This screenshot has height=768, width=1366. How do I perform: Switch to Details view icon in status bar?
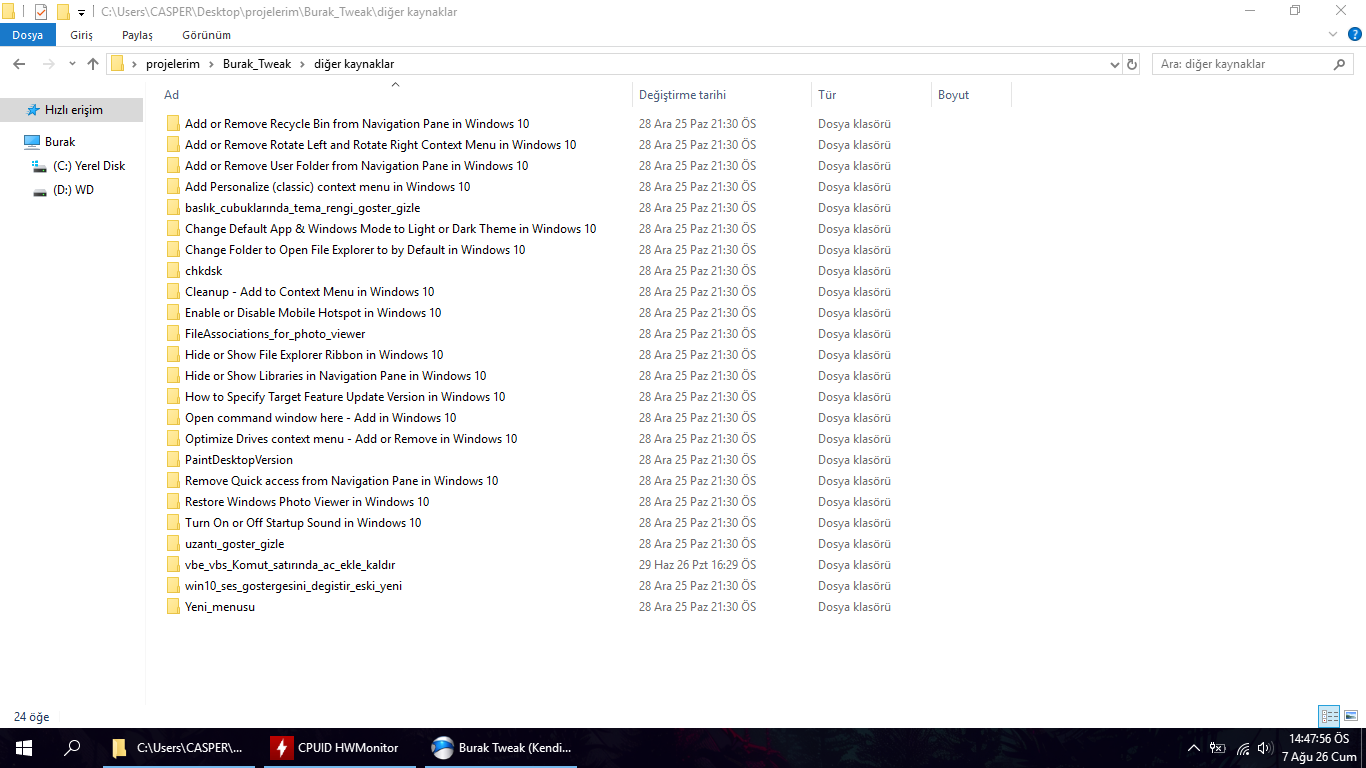tap(1329, 716)
